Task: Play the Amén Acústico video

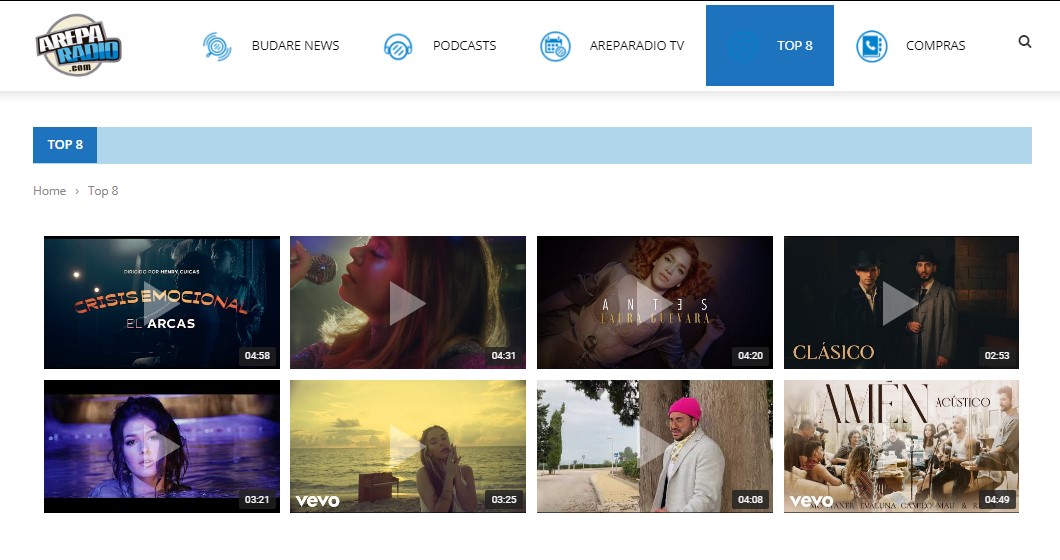Action: [x=901, y=446]
